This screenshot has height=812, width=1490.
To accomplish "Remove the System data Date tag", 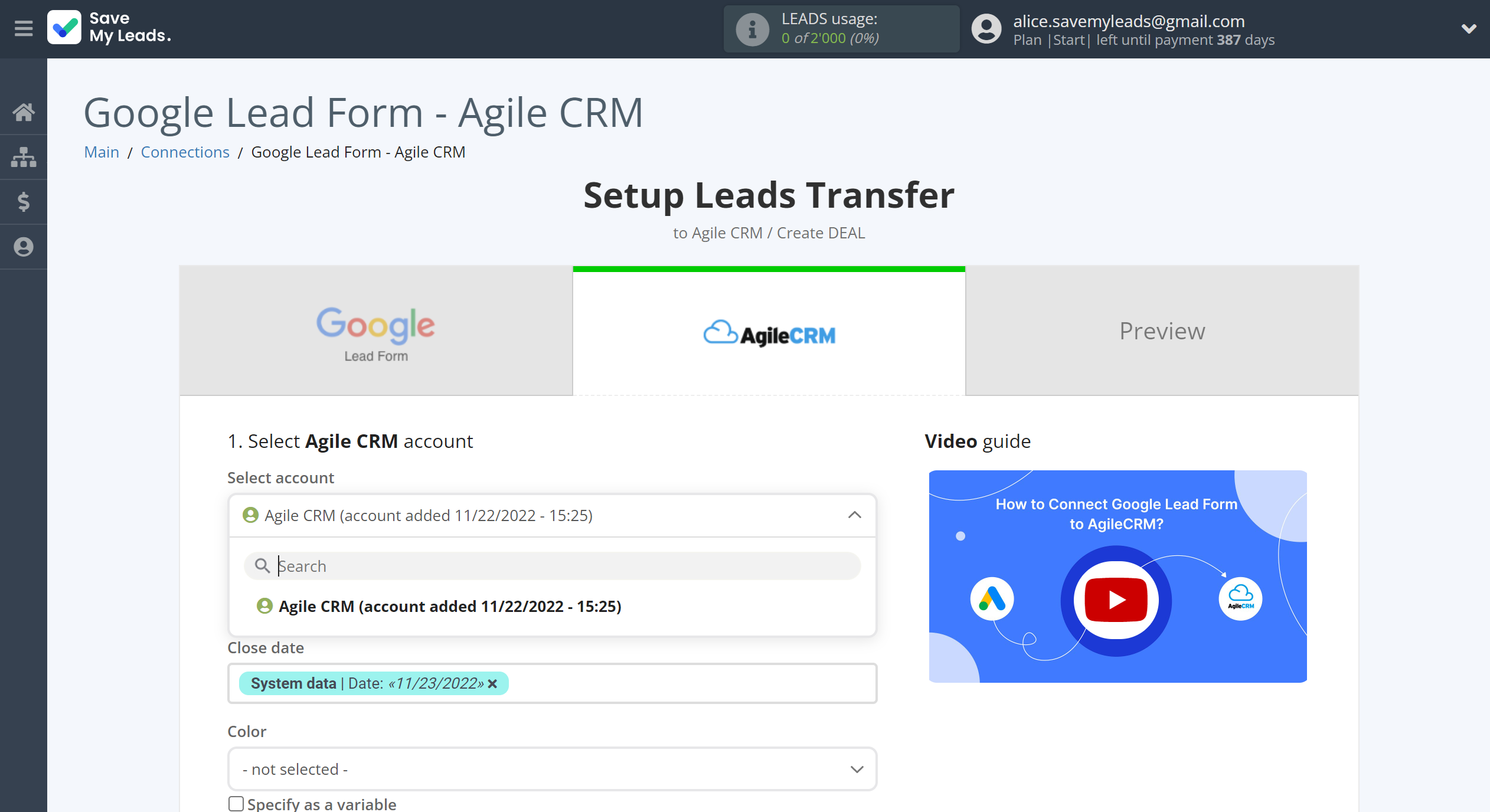I will point(493,683).
